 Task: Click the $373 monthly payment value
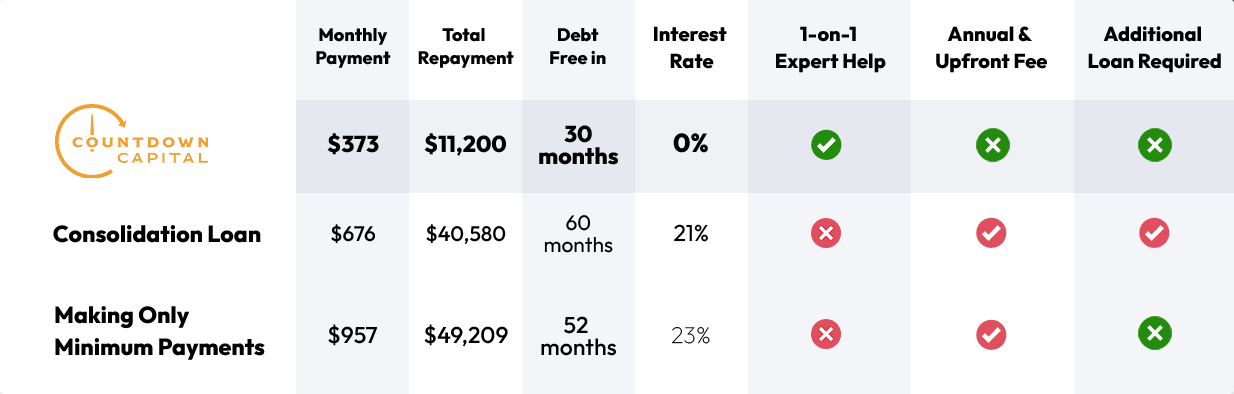(x=354, y=145)
